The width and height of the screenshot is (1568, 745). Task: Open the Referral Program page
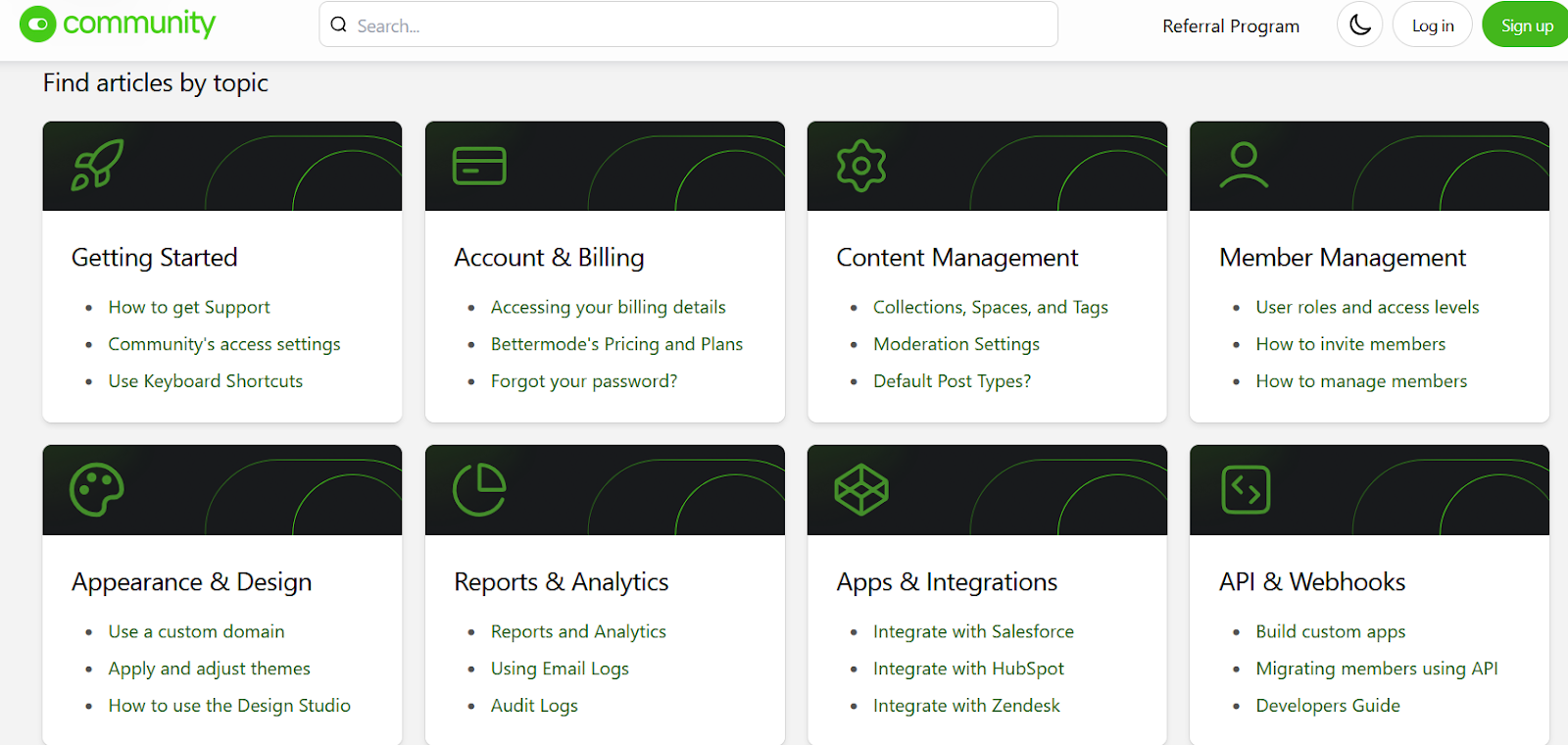[x=1231, y=26]
